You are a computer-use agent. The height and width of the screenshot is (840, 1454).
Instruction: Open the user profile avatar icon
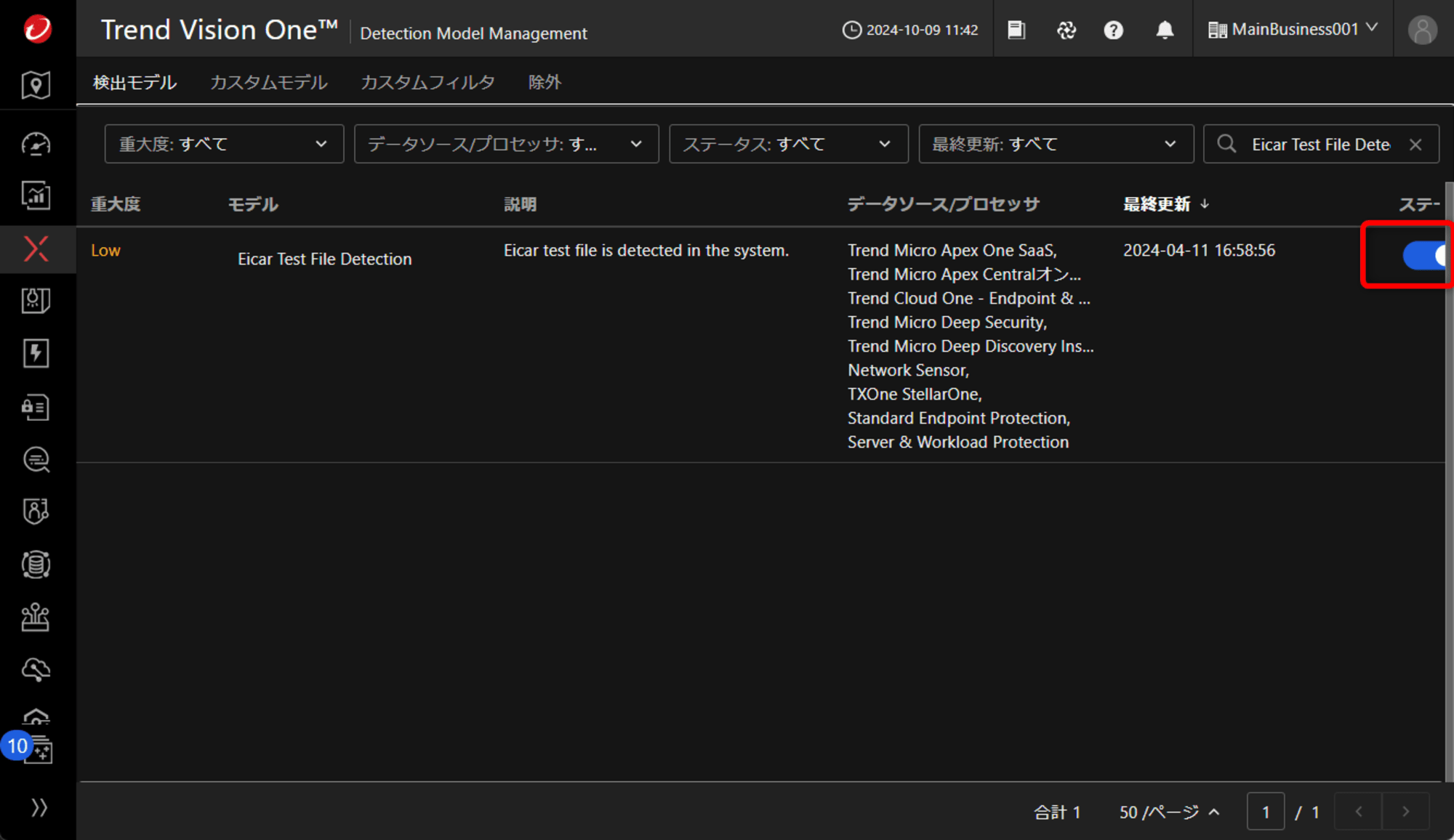(x=1422, y=30)
